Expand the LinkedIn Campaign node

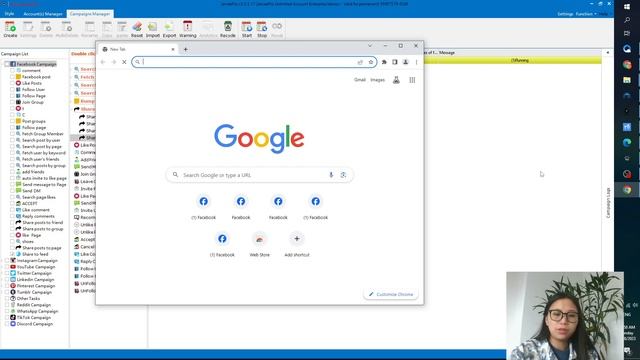point(2,280)
